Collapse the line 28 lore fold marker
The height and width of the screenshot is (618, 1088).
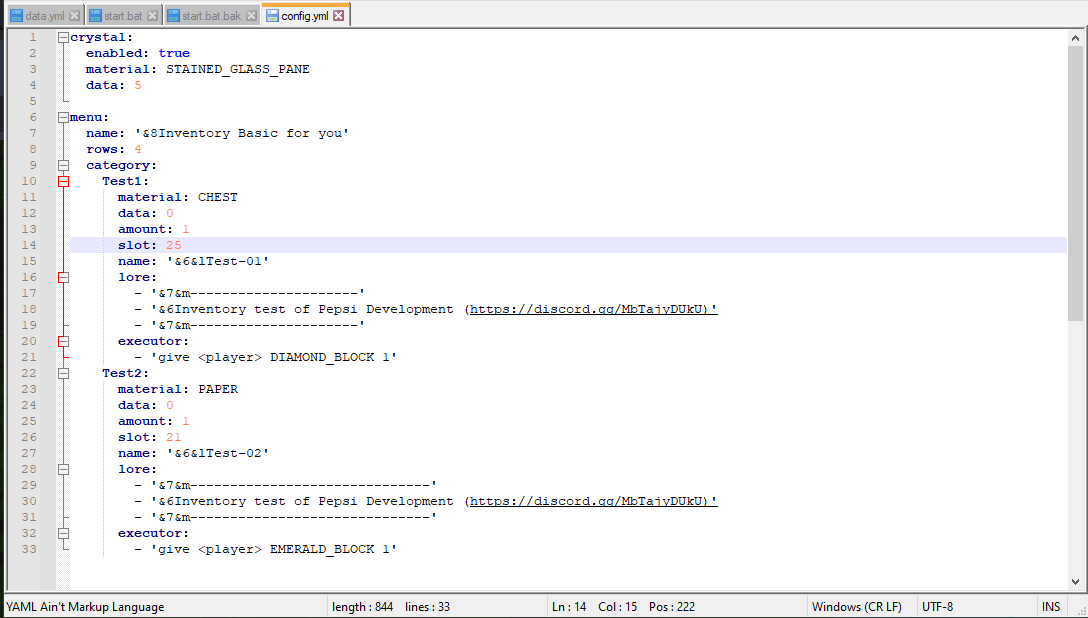click(x=63, y=469)
